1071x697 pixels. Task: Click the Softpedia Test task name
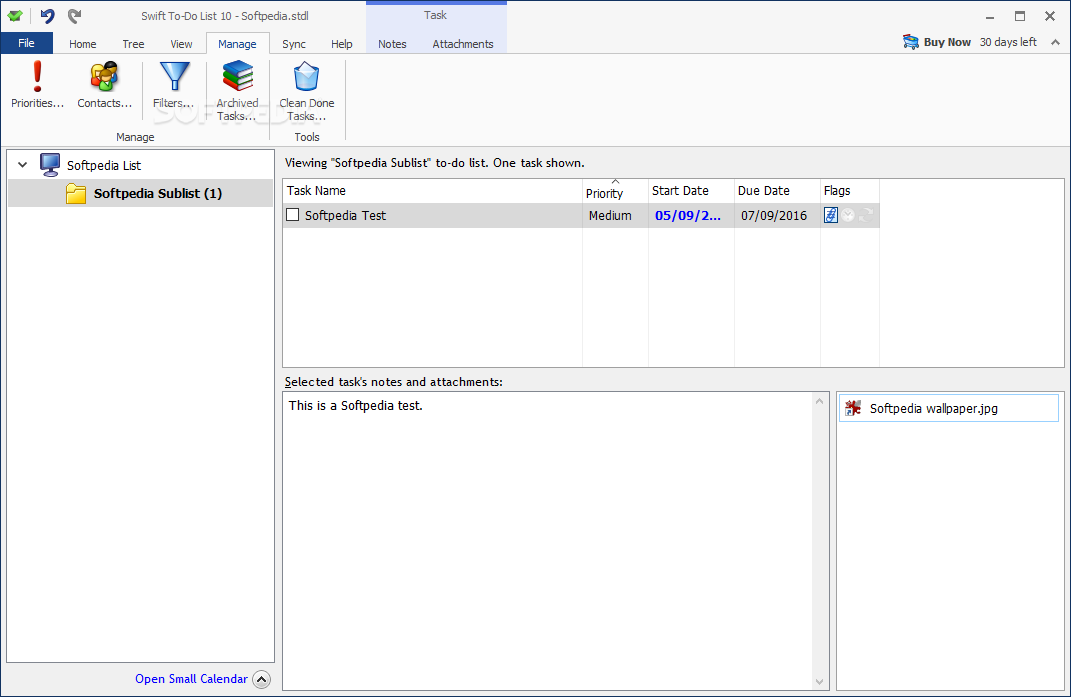(345, 215)
